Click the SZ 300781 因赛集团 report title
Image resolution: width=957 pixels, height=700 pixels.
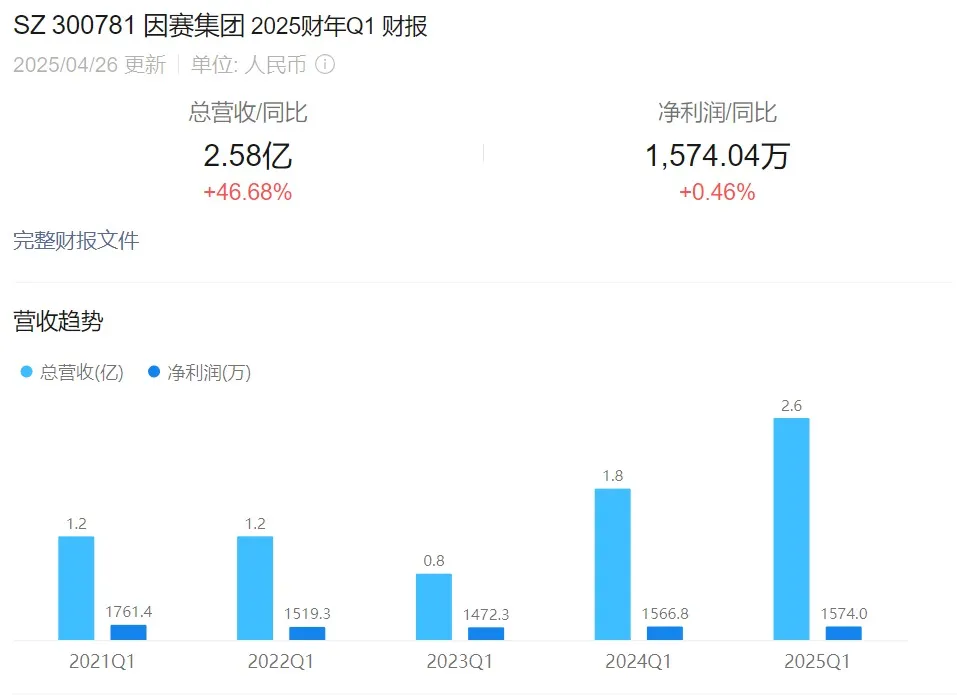click(x=220, y=26)
